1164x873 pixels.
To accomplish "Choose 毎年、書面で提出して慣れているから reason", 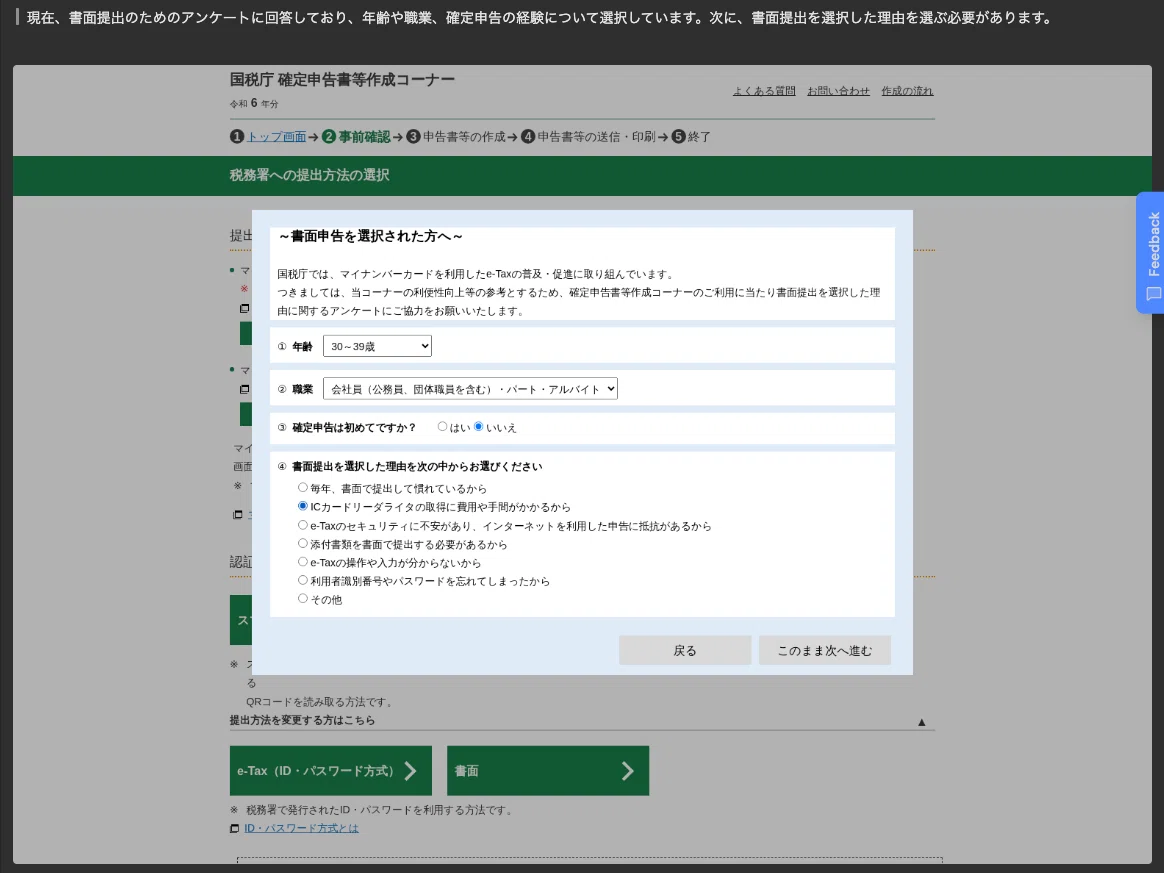I will pyautogui.click(x=303, y=488).
